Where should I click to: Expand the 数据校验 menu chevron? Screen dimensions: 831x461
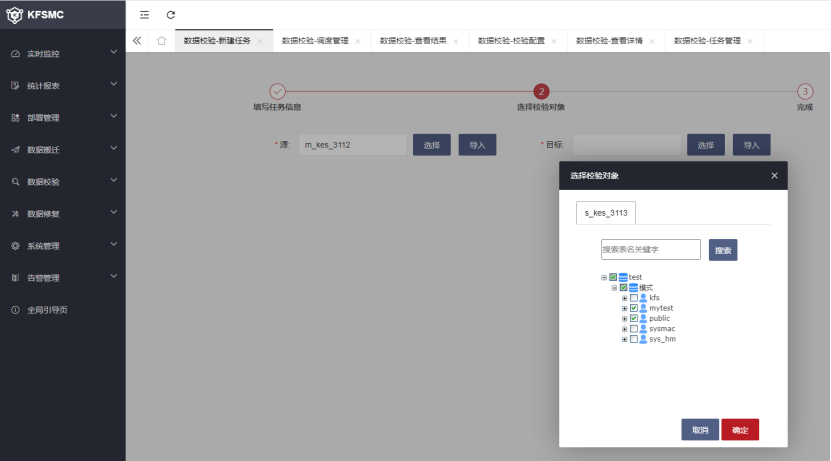(x=113, y=180)
